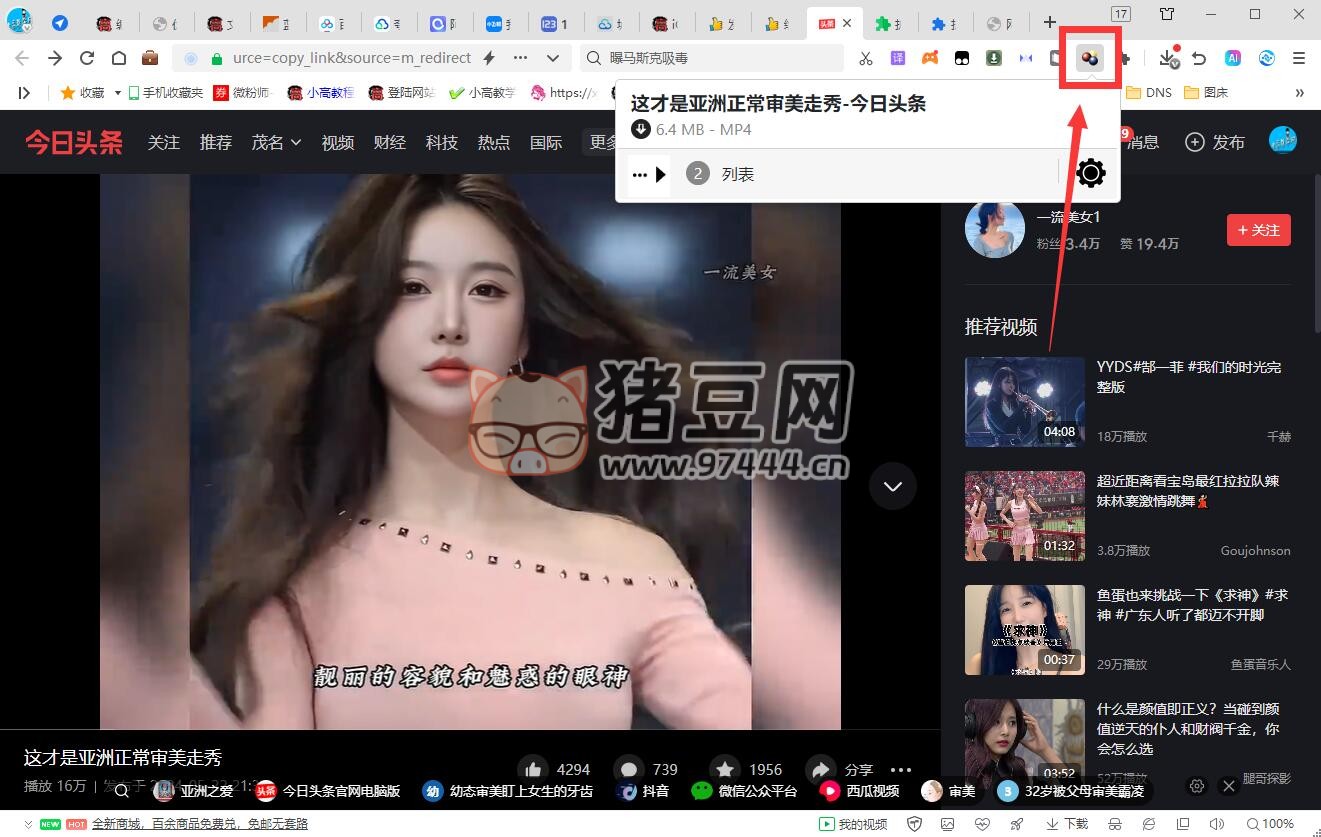Click the lightning speed mode icon
The height and width of the screenshot is (837, 1321).
[x=489, y=58]
